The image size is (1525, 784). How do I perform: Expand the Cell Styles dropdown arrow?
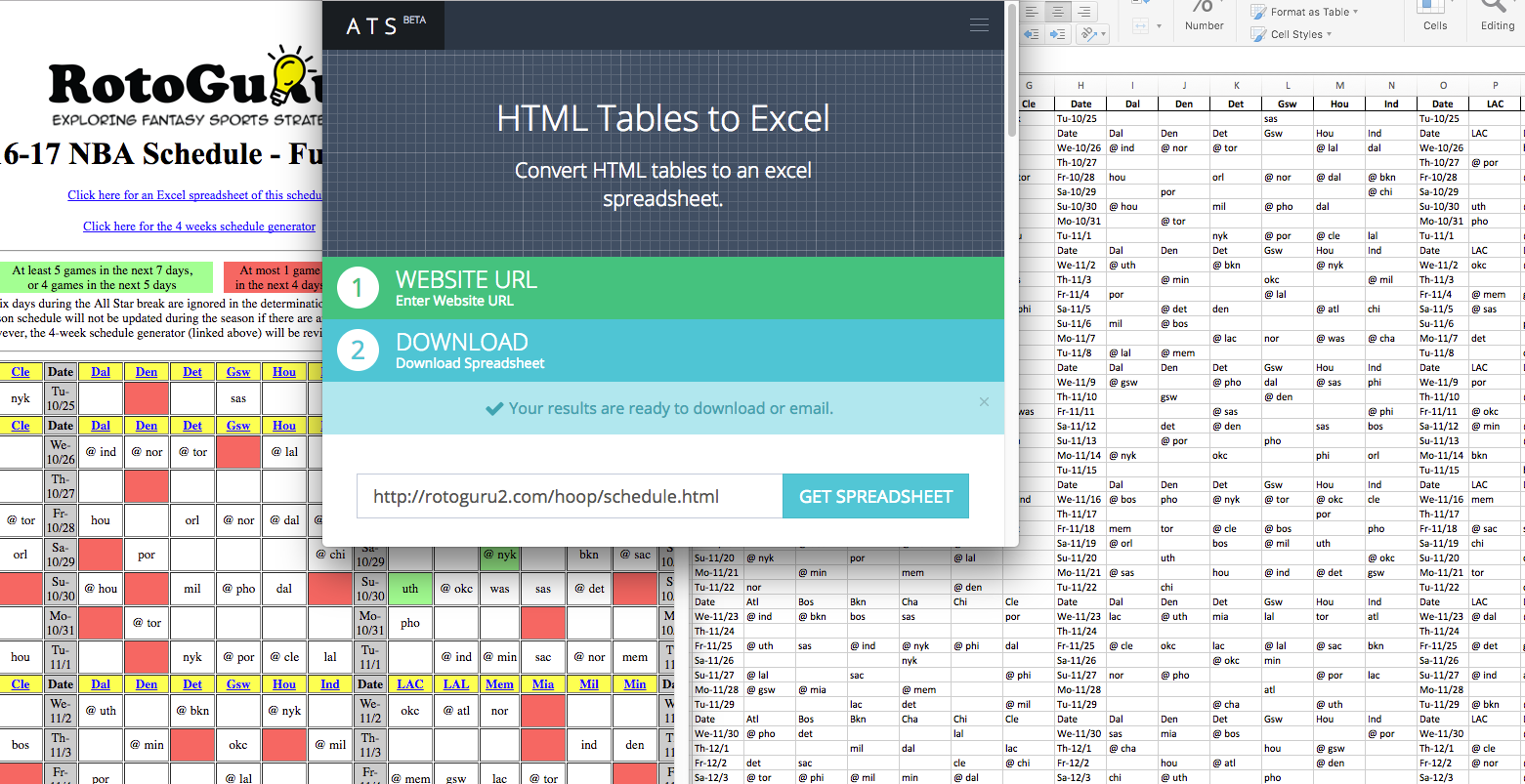(1329, 34)
